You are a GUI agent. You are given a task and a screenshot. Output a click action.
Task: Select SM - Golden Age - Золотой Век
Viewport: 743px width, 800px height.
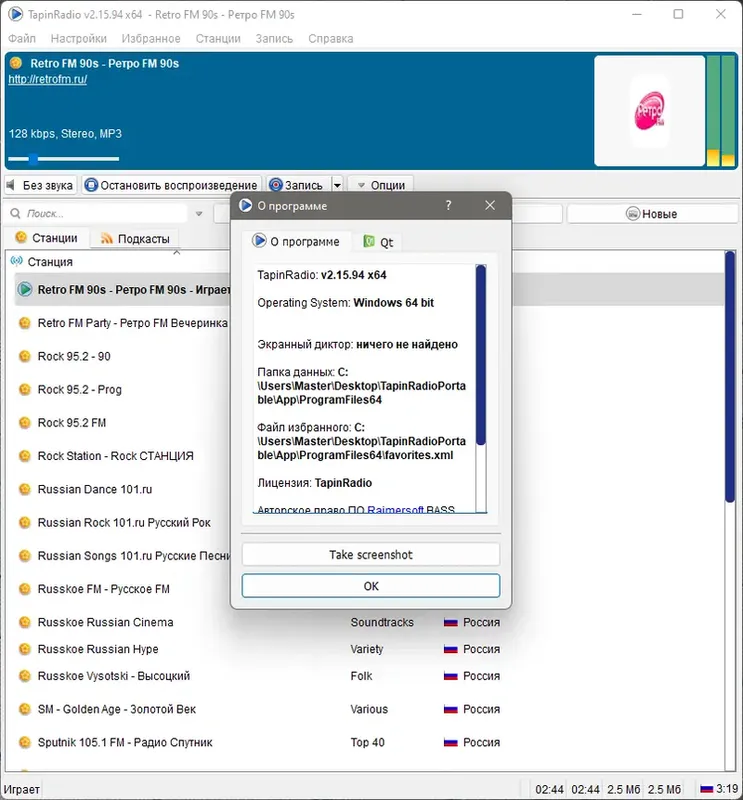pyautogui.click(x=117, y=709)
